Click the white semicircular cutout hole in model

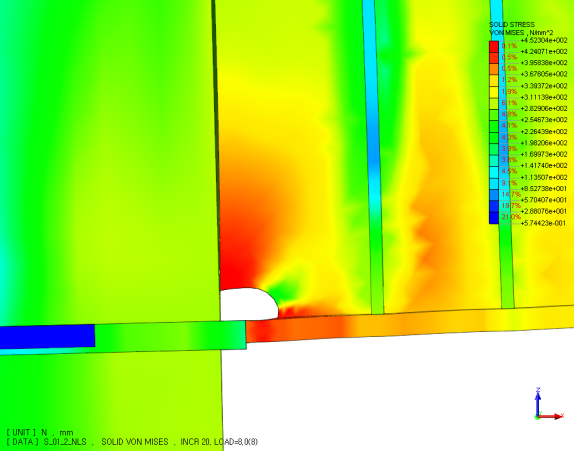pos(249,305)
